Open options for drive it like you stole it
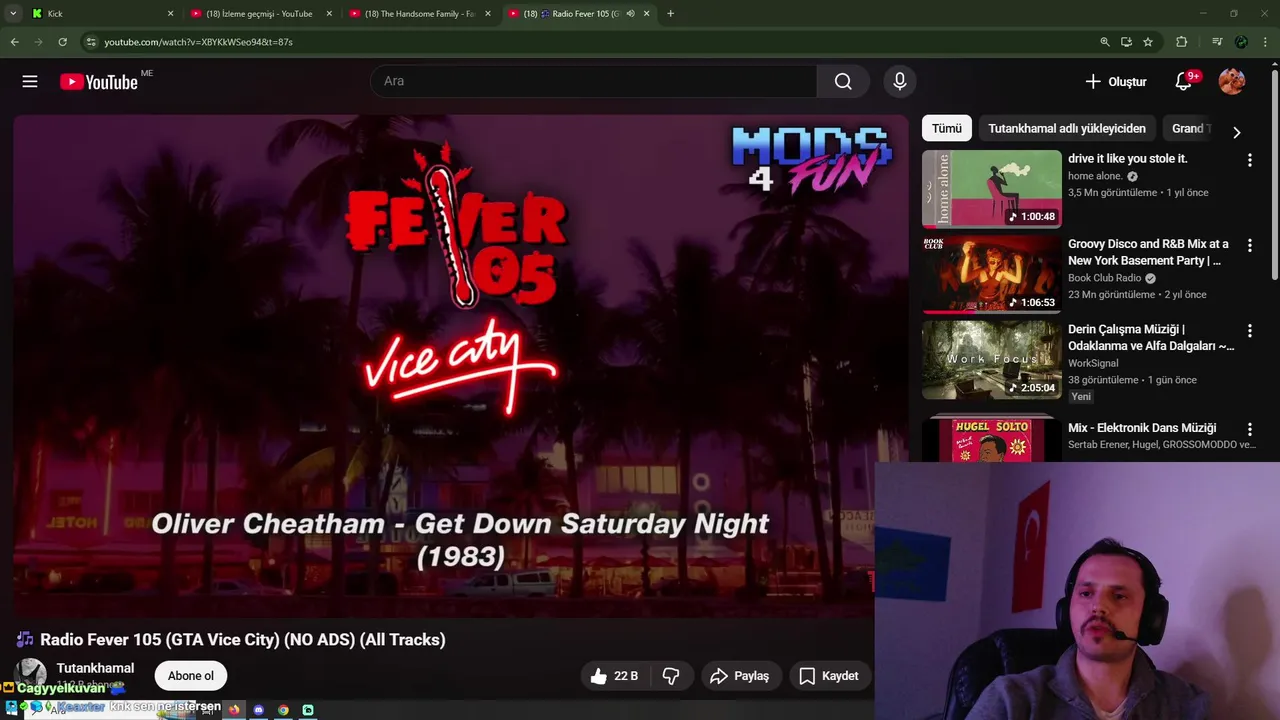This screenshot has width=1280, height=720. [1249, 160]
